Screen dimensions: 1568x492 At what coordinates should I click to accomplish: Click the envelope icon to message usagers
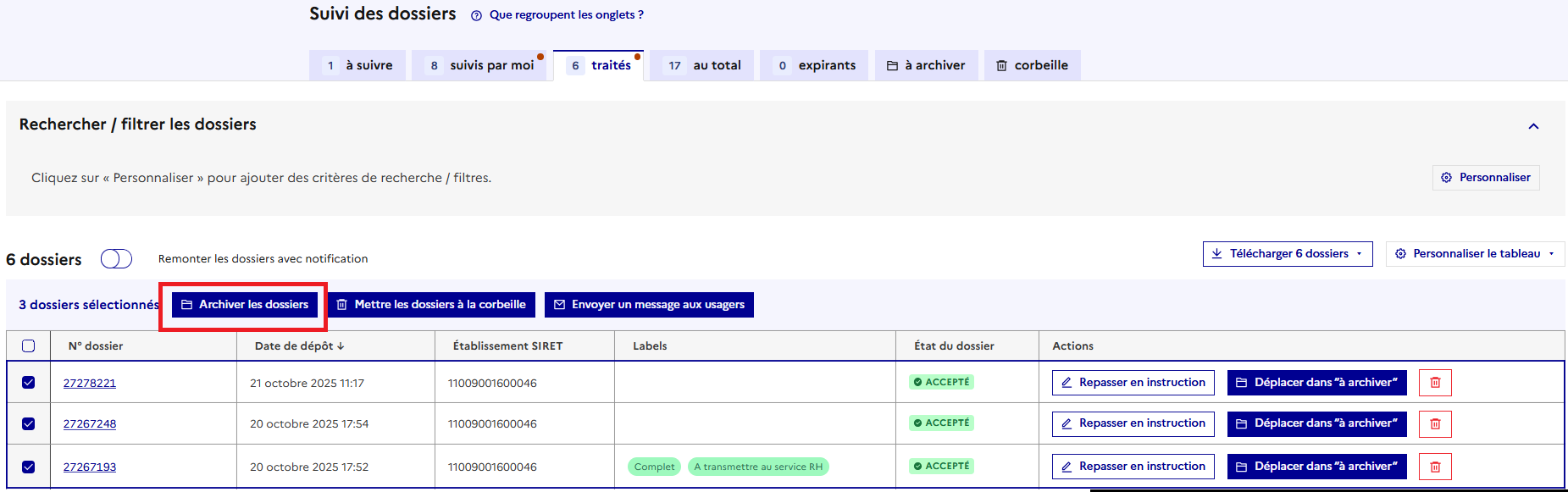tap(560, 305)
